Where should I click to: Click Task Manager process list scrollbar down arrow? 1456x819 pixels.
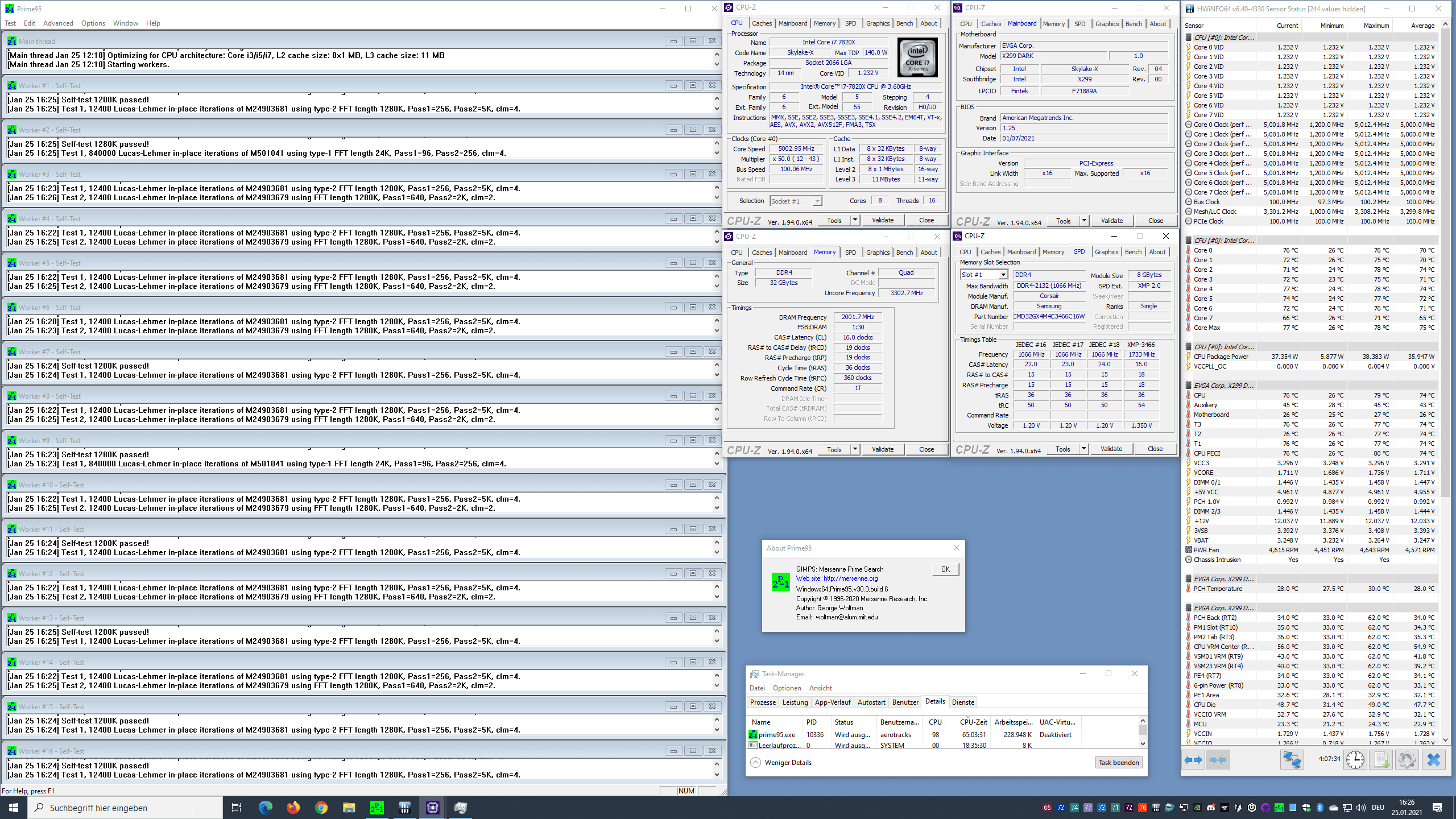(x=1143, y=743)
